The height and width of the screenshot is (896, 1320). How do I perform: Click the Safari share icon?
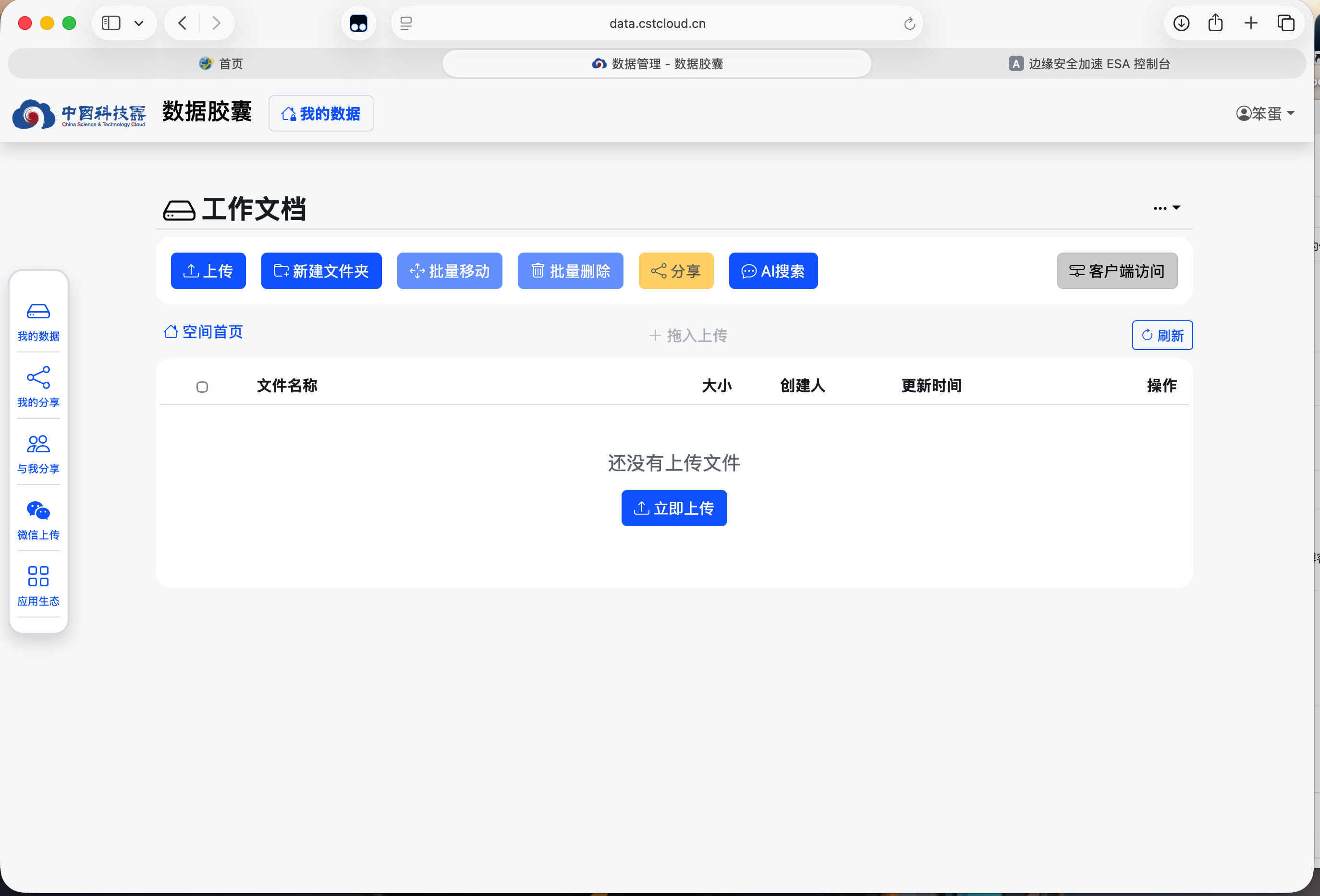1215,23
